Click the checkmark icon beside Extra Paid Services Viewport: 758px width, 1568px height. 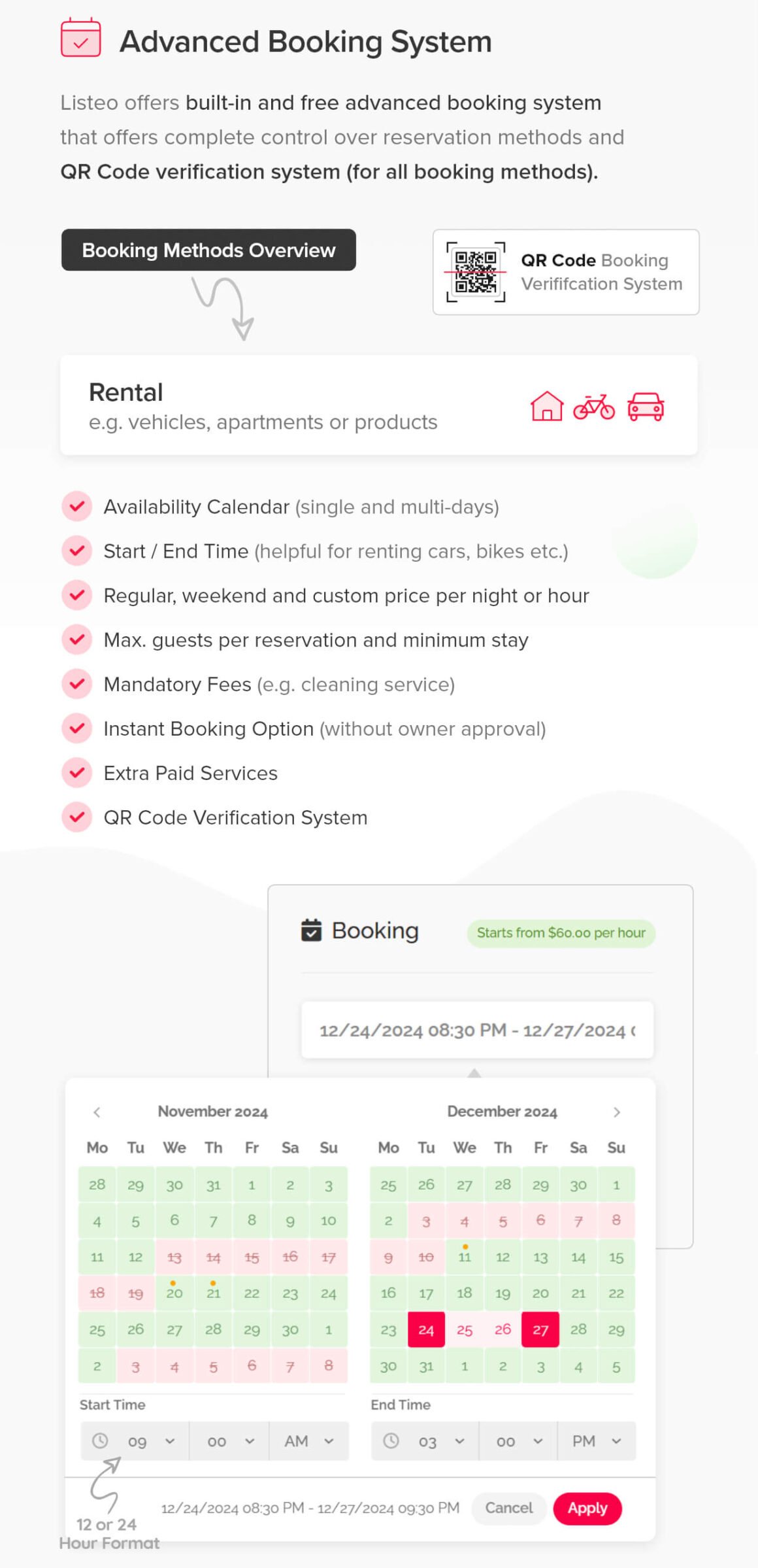pos(76,773)
